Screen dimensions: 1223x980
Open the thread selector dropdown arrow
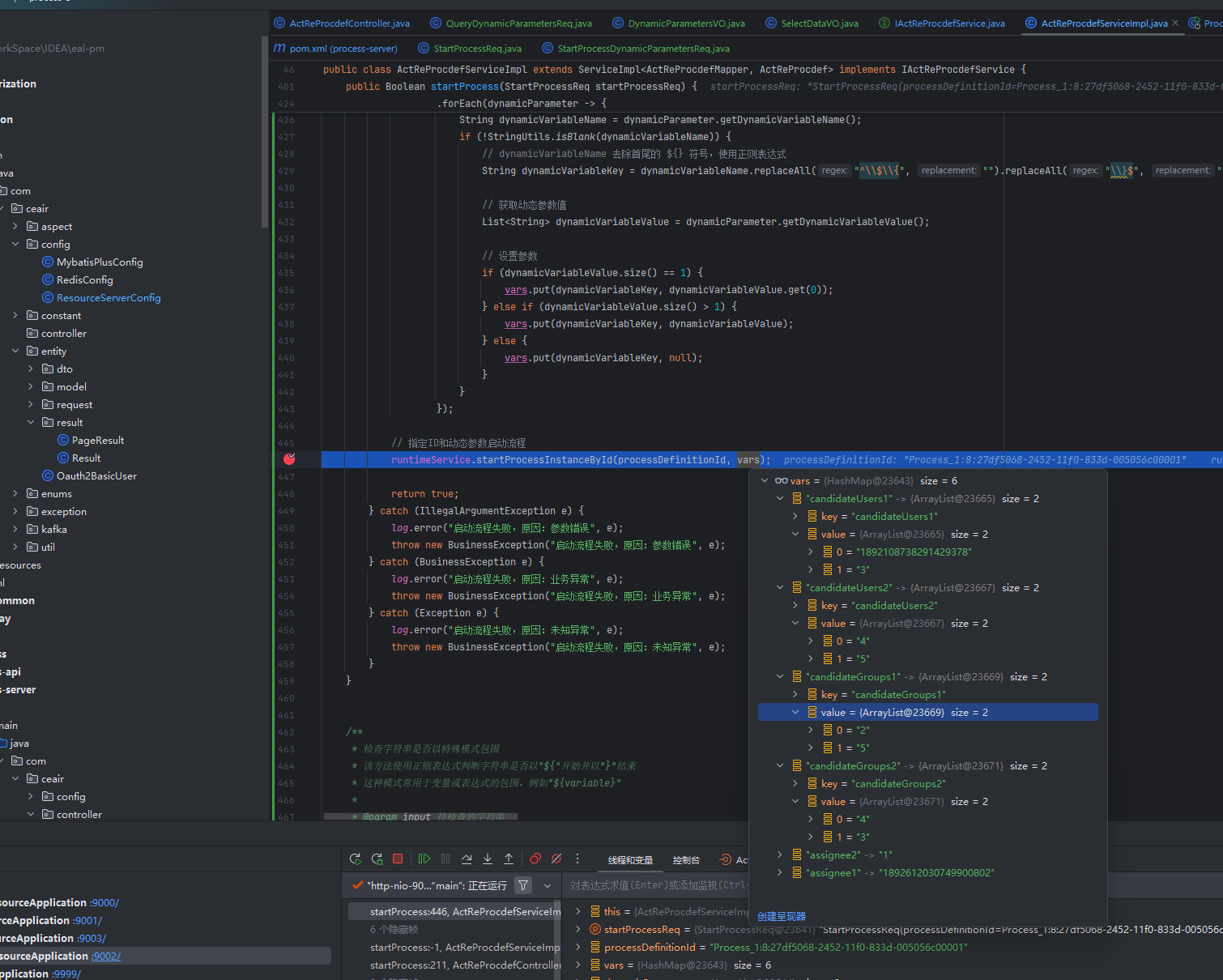pos(548,885)
